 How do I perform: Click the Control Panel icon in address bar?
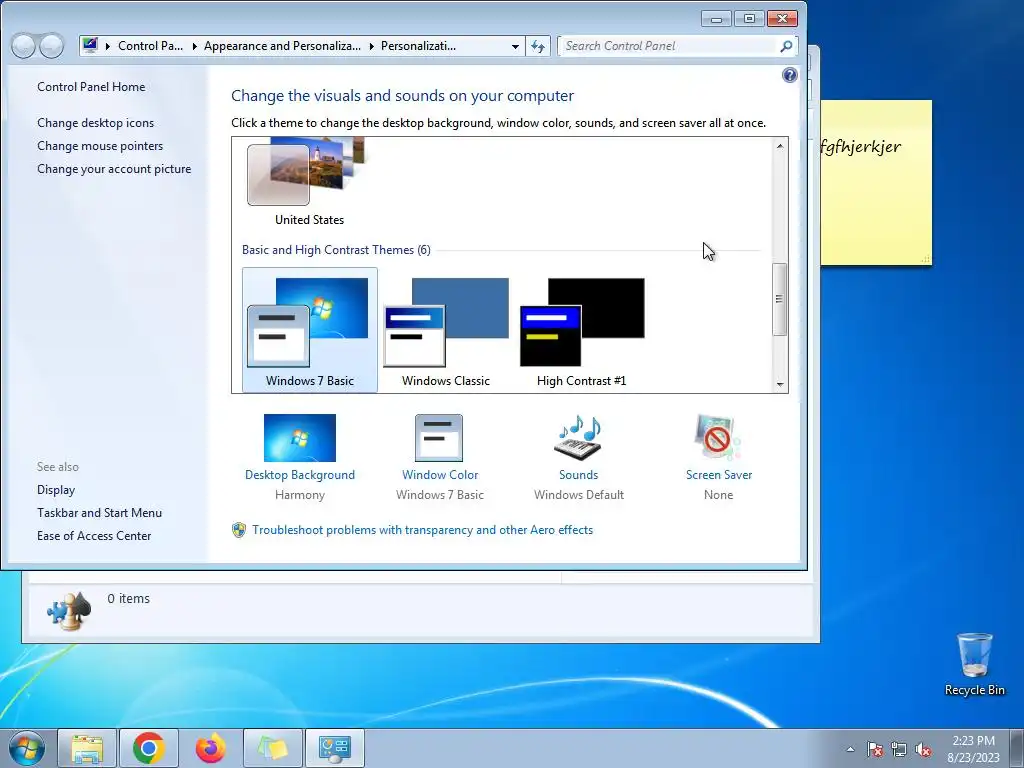[x=91, y=46]
